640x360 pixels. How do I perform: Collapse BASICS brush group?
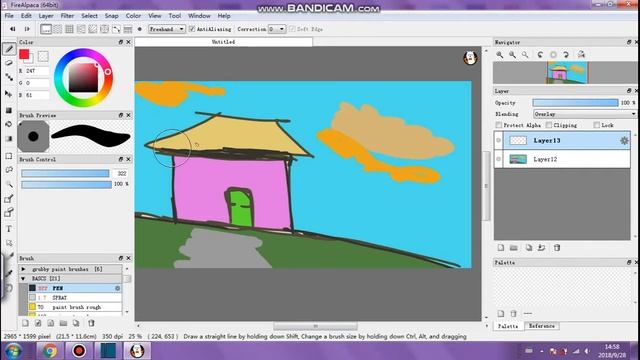tap(23, 278)
